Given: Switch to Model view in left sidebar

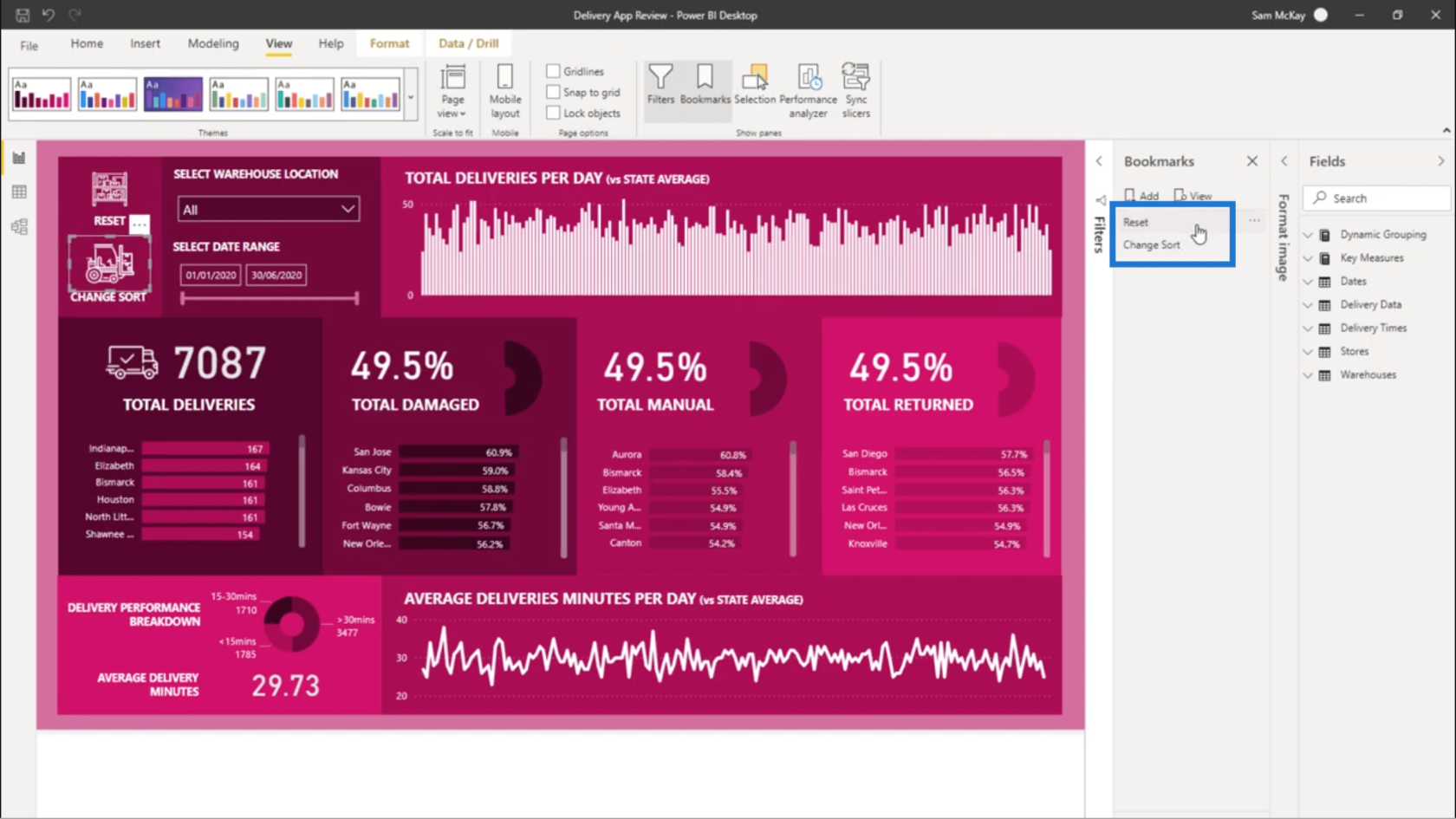Looking at the screenshot, I should pyautogui.click(x=19, y=227).
